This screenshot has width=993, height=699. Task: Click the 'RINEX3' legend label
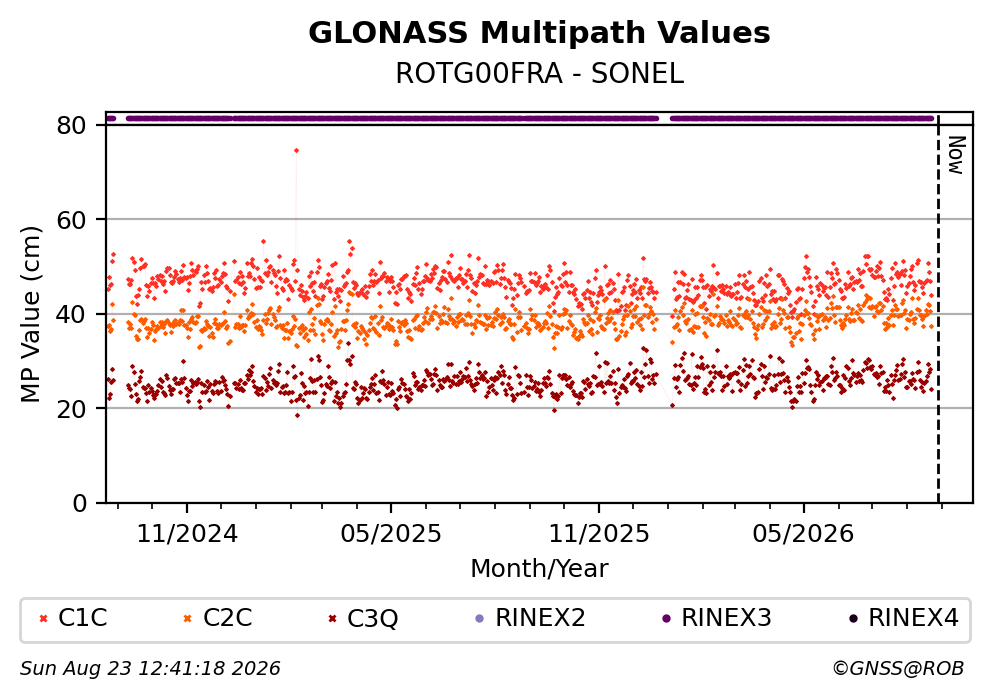click(x=726, y=618)
